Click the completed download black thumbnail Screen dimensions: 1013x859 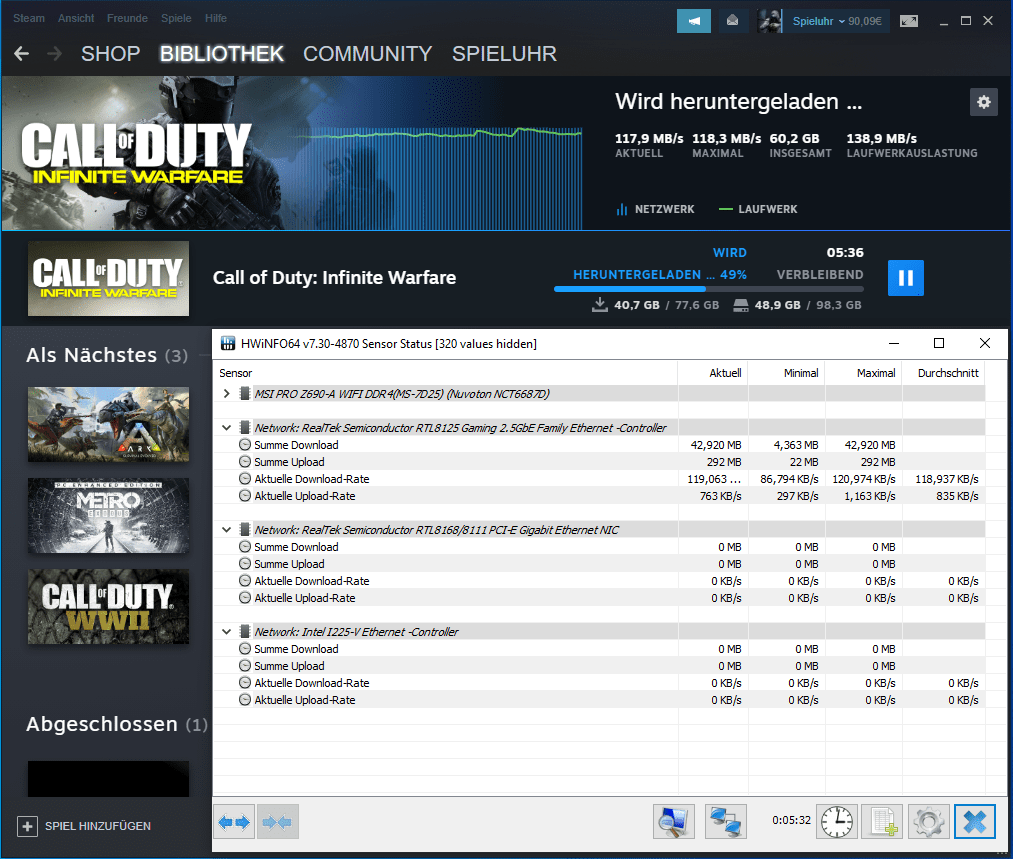tap(109, 779)
